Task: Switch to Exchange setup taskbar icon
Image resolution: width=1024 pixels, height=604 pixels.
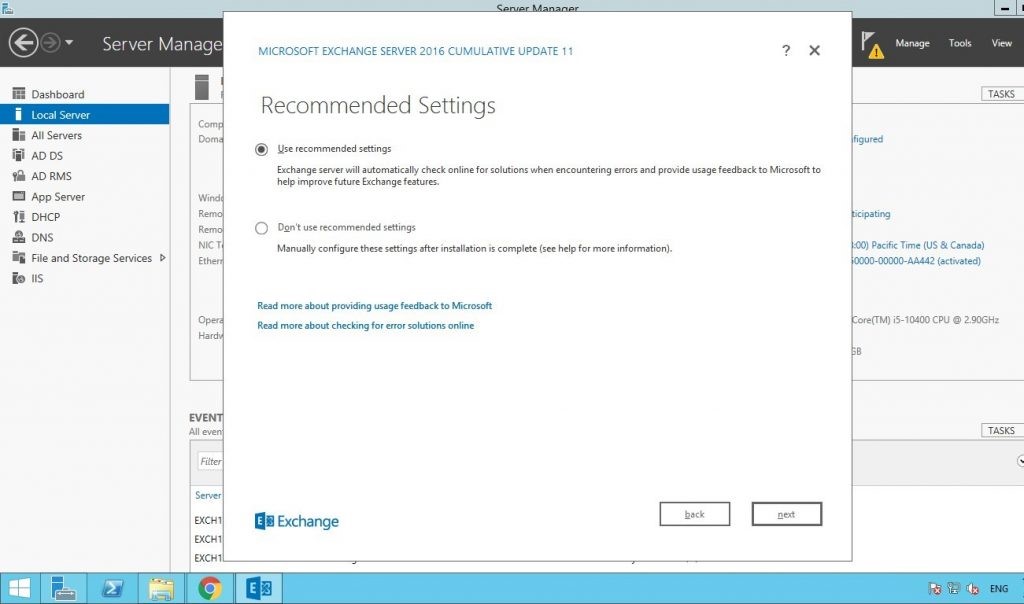Action: pyautogui.click(x=259, y=588)
